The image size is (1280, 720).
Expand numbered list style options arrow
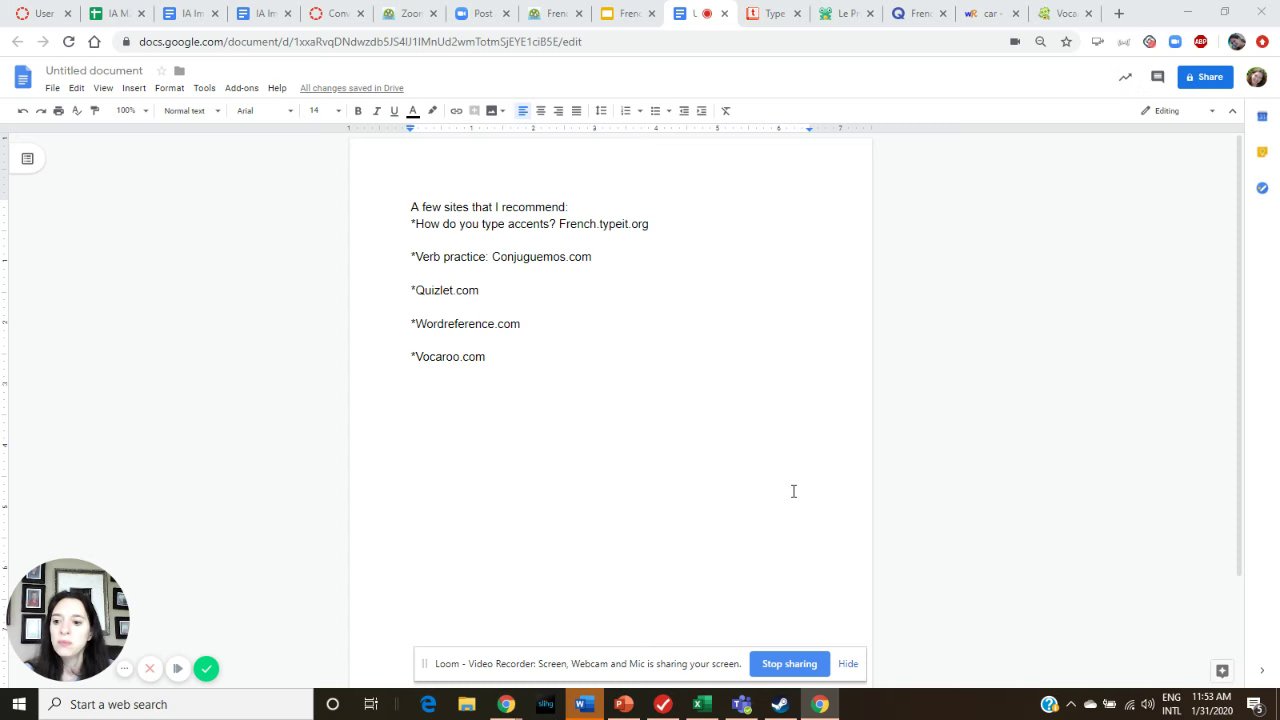coord(640,111)
